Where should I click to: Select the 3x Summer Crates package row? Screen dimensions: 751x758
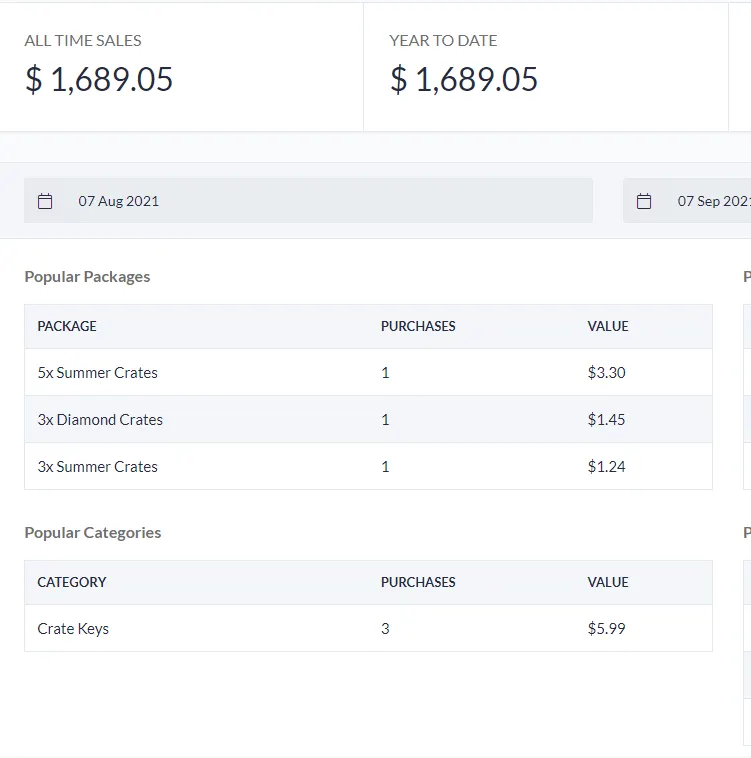click(x=368, y=466)
